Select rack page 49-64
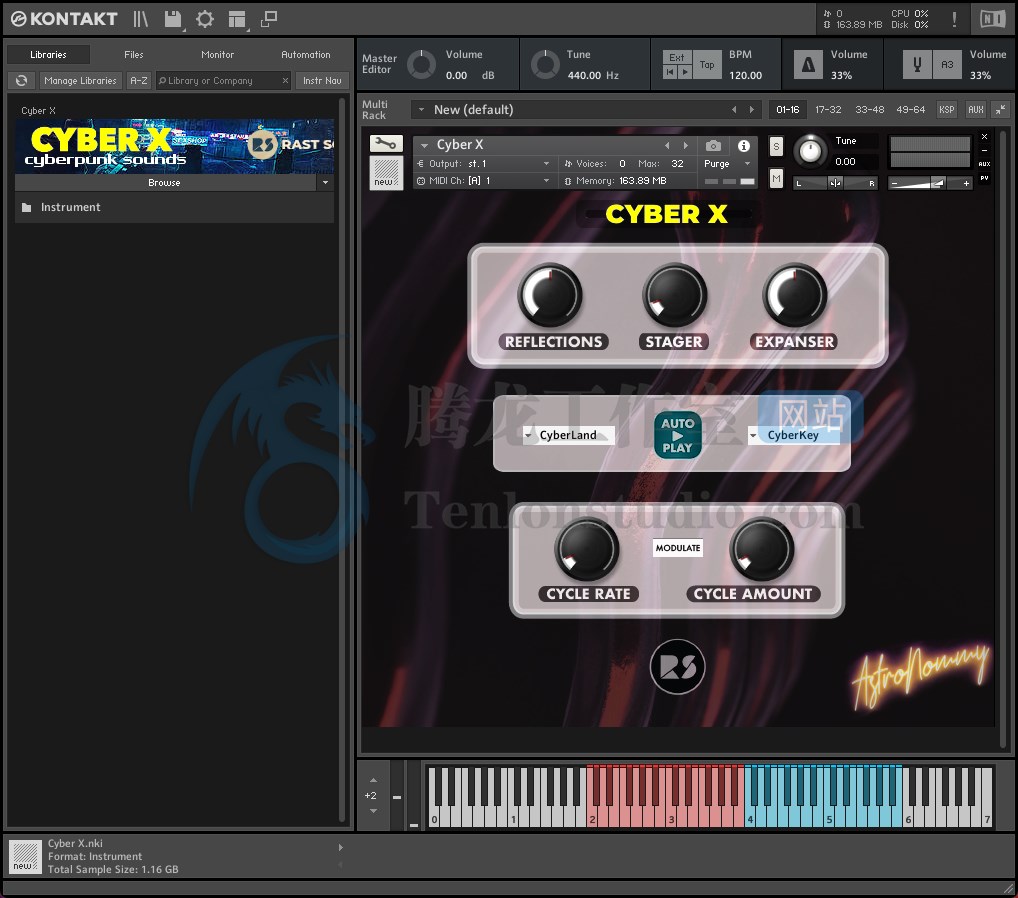This screenshot has height=898, width=1018. 910,110
